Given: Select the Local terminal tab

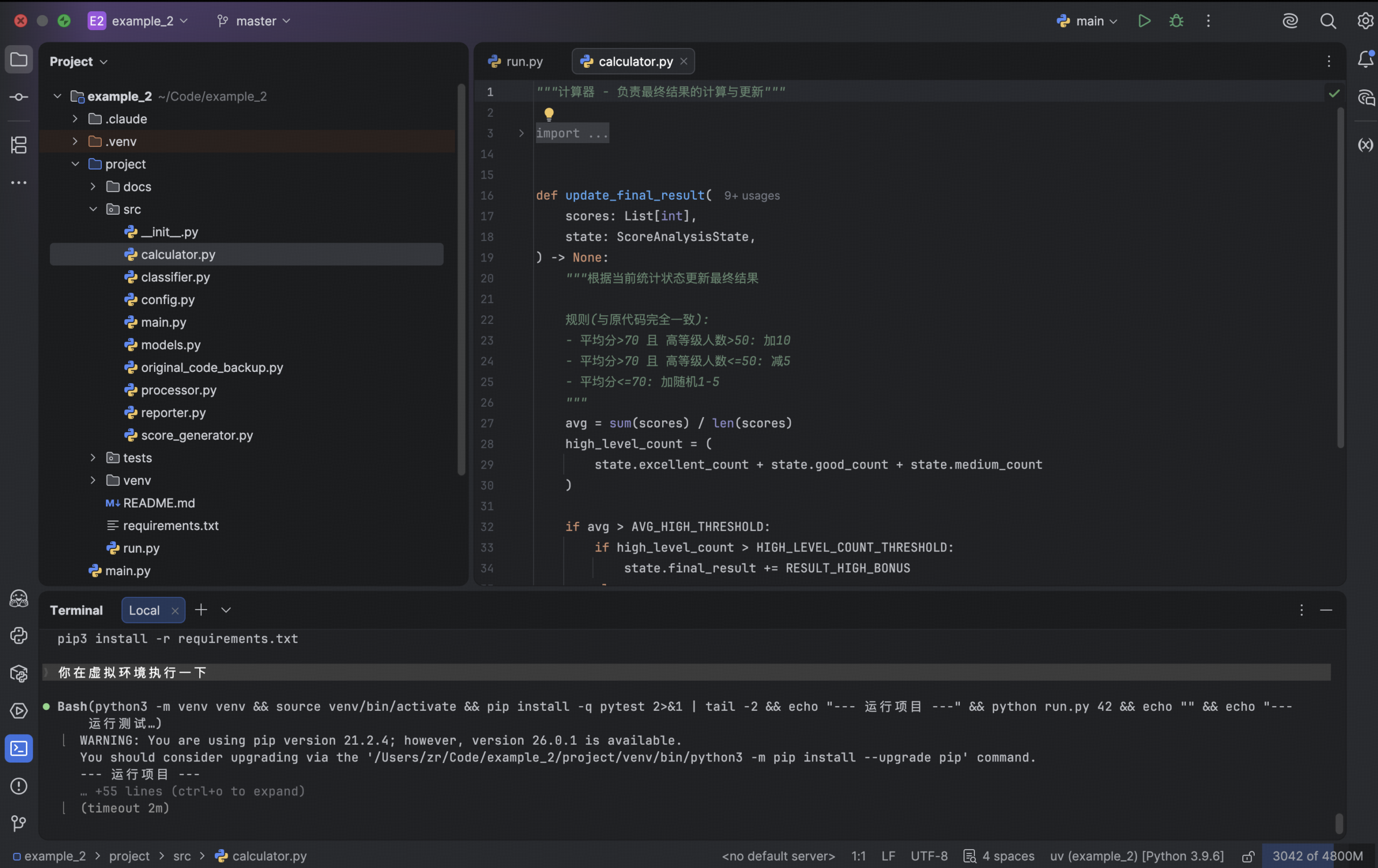Looking at the screenshot, I should [144, 610].
